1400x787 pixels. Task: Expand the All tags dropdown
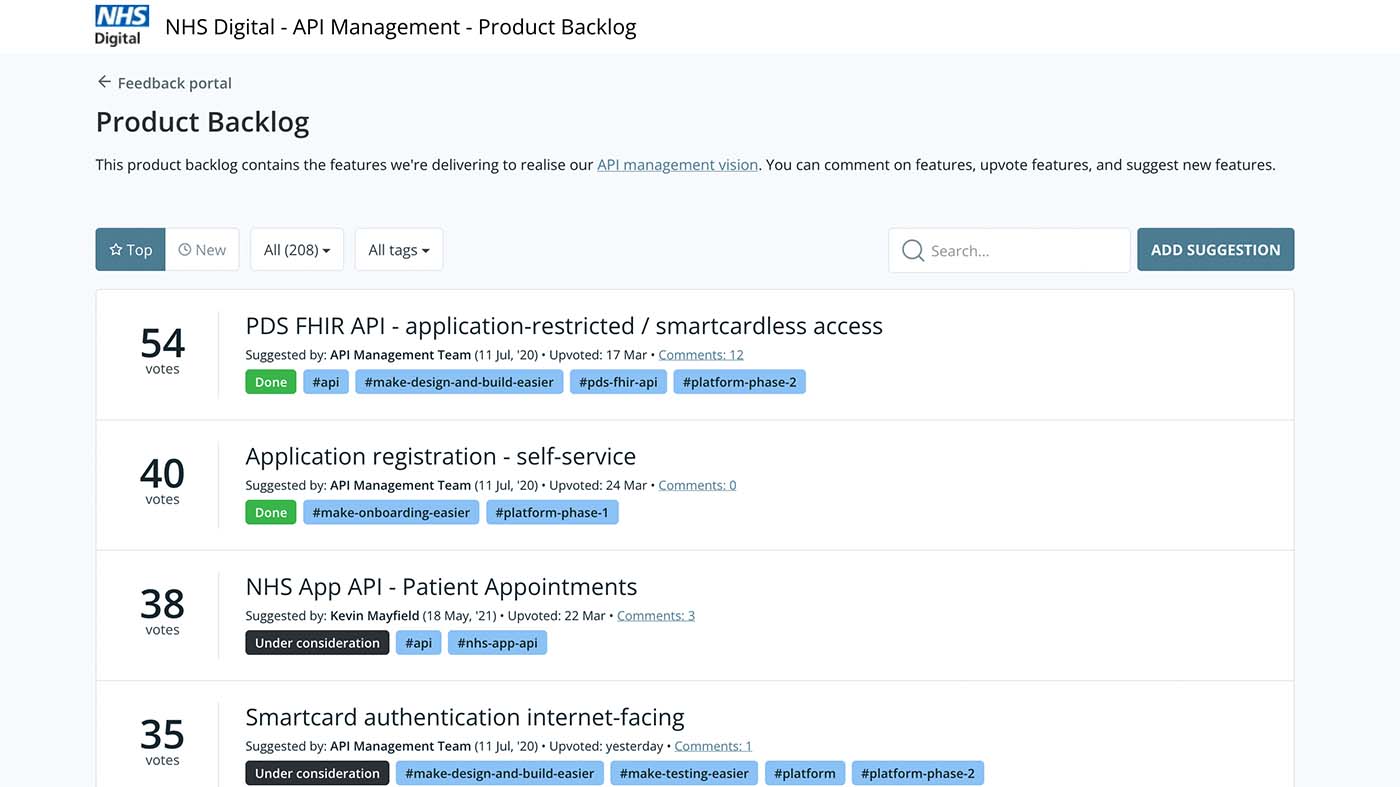pyautogui.click(x=399, y=249)
